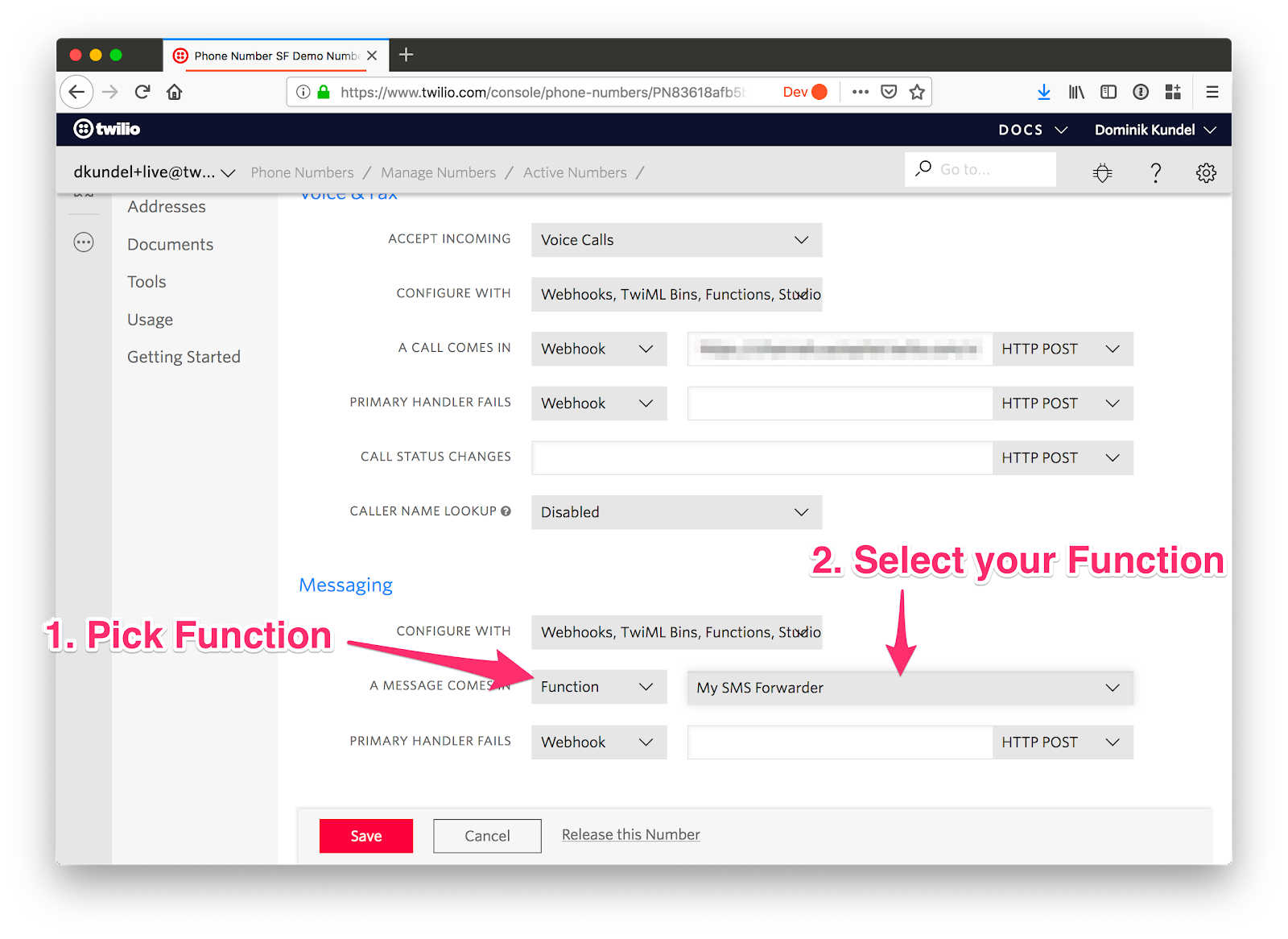1288x939 pixels.
Task: Save page to Pocket icon
Action: (889, 92)
